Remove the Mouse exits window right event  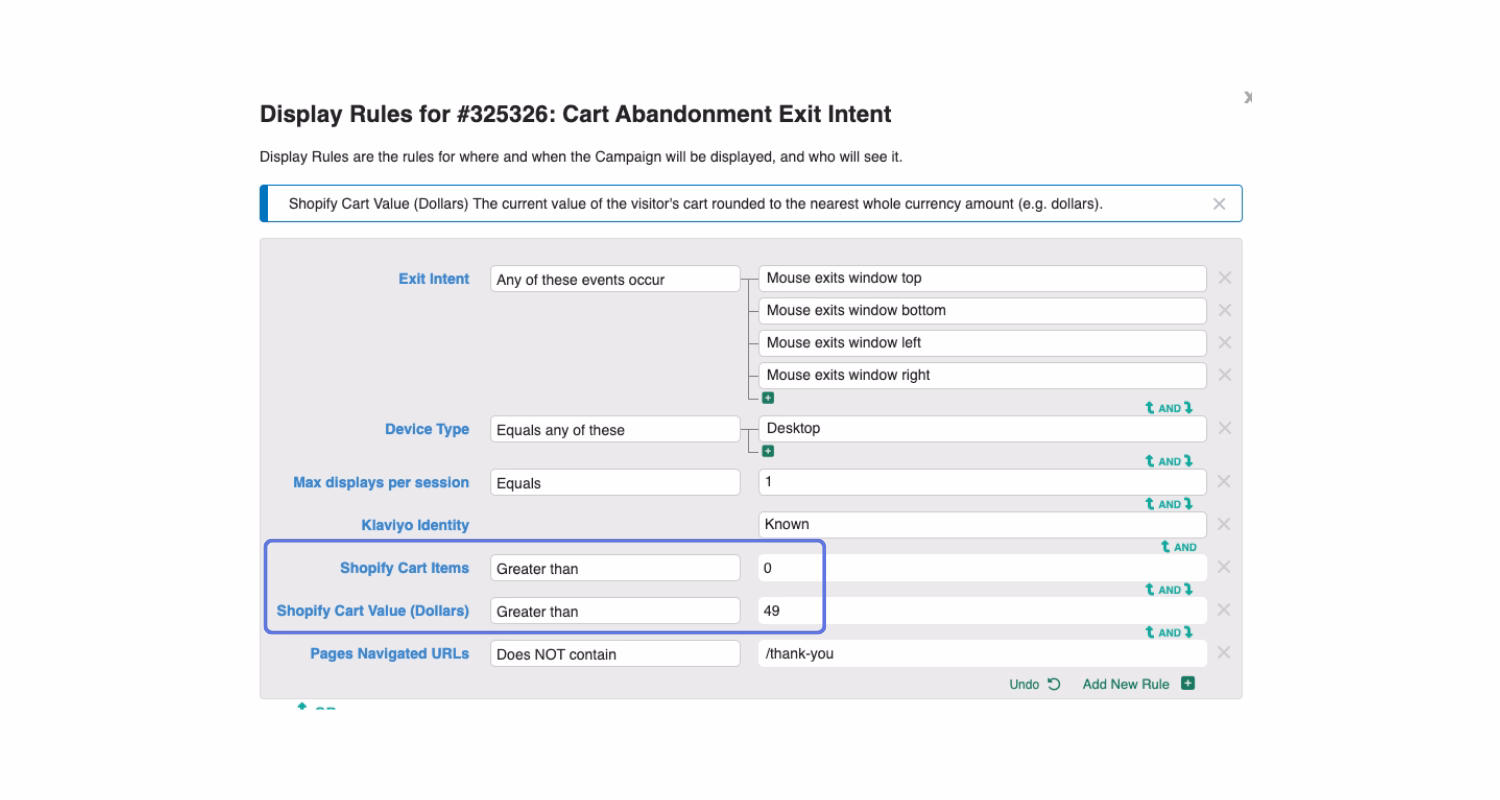click(x=1224, y=375)
